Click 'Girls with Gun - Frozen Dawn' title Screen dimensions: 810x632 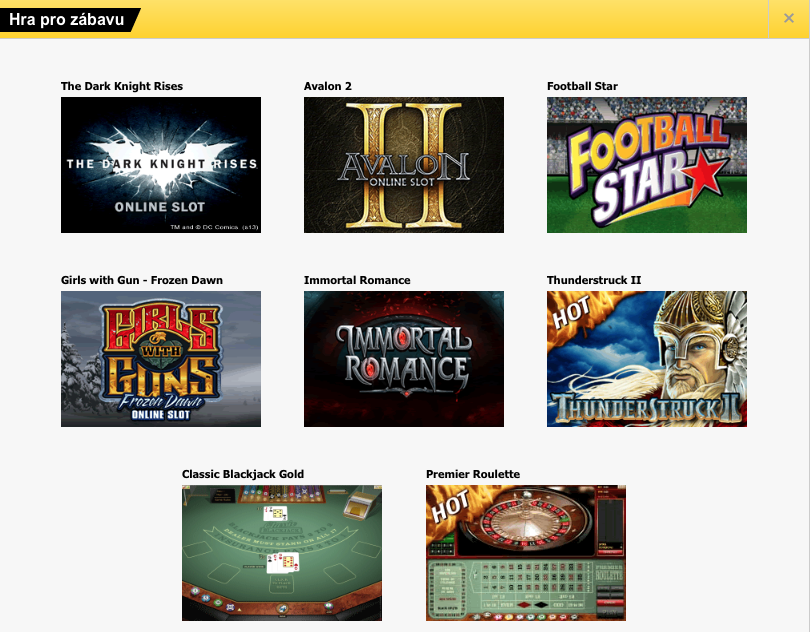[142, 280]
